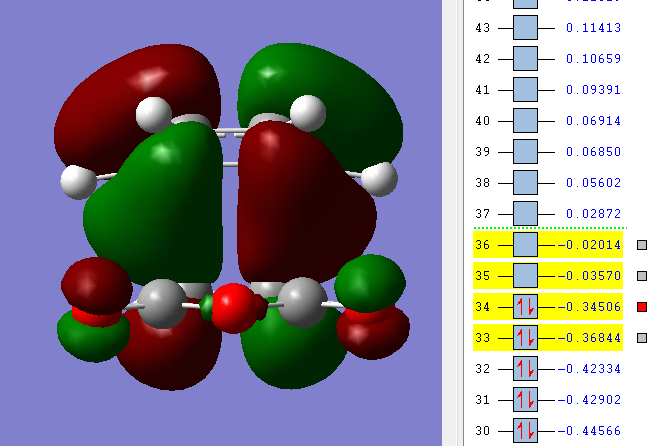
Task: Click the paired-electron box of orbital 33
Action: click(x=525, y=338)
